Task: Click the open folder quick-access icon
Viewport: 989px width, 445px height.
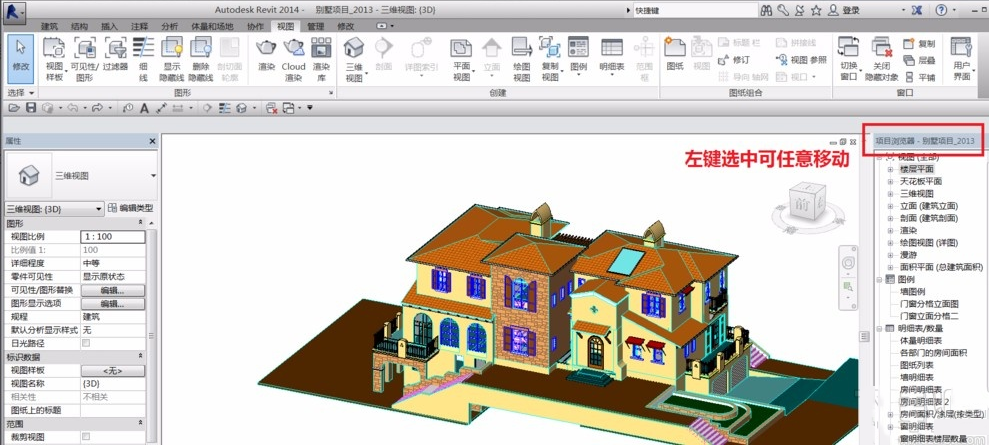Action: [x=13, y=108]
